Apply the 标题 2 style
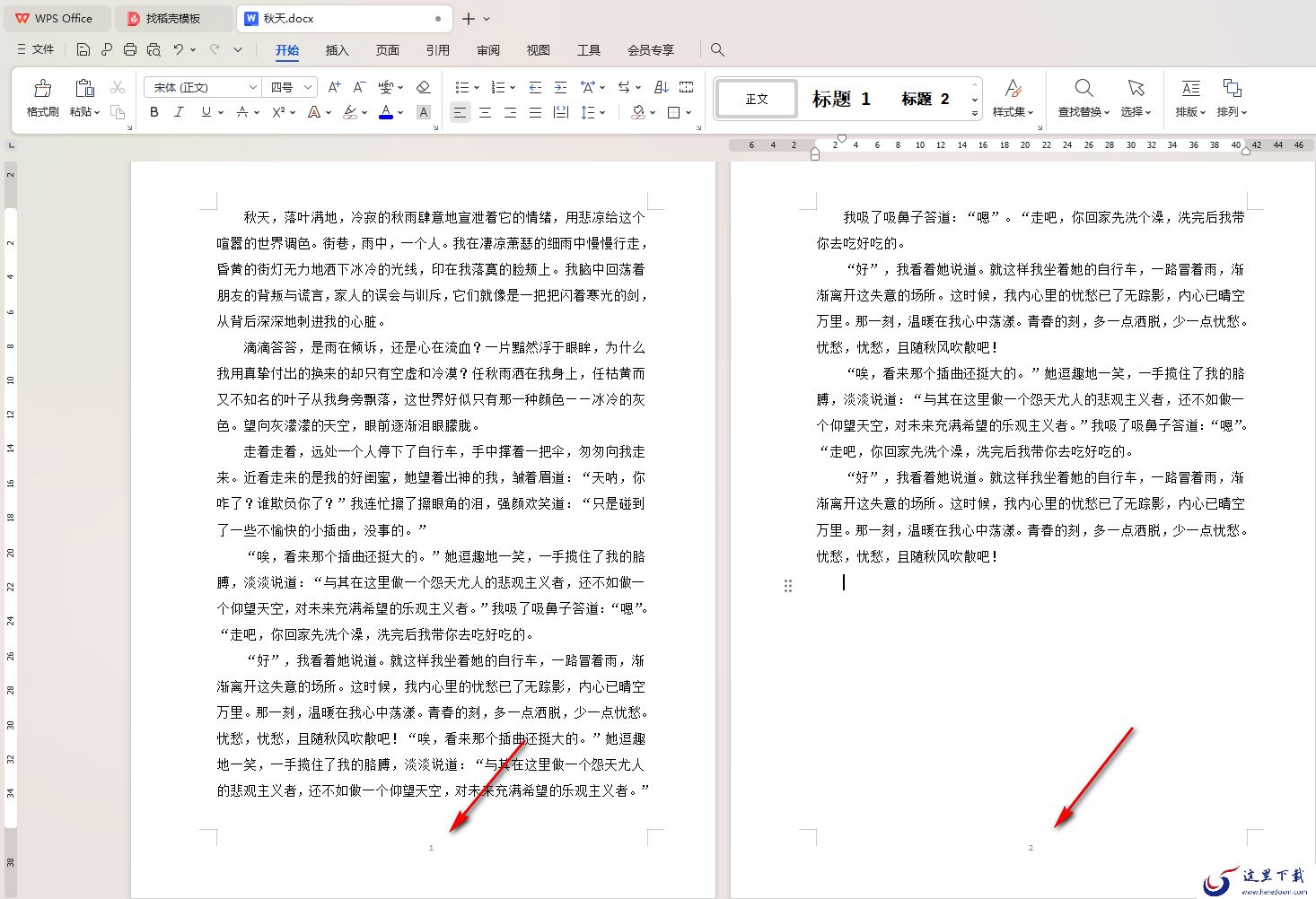 pos(926,99)
